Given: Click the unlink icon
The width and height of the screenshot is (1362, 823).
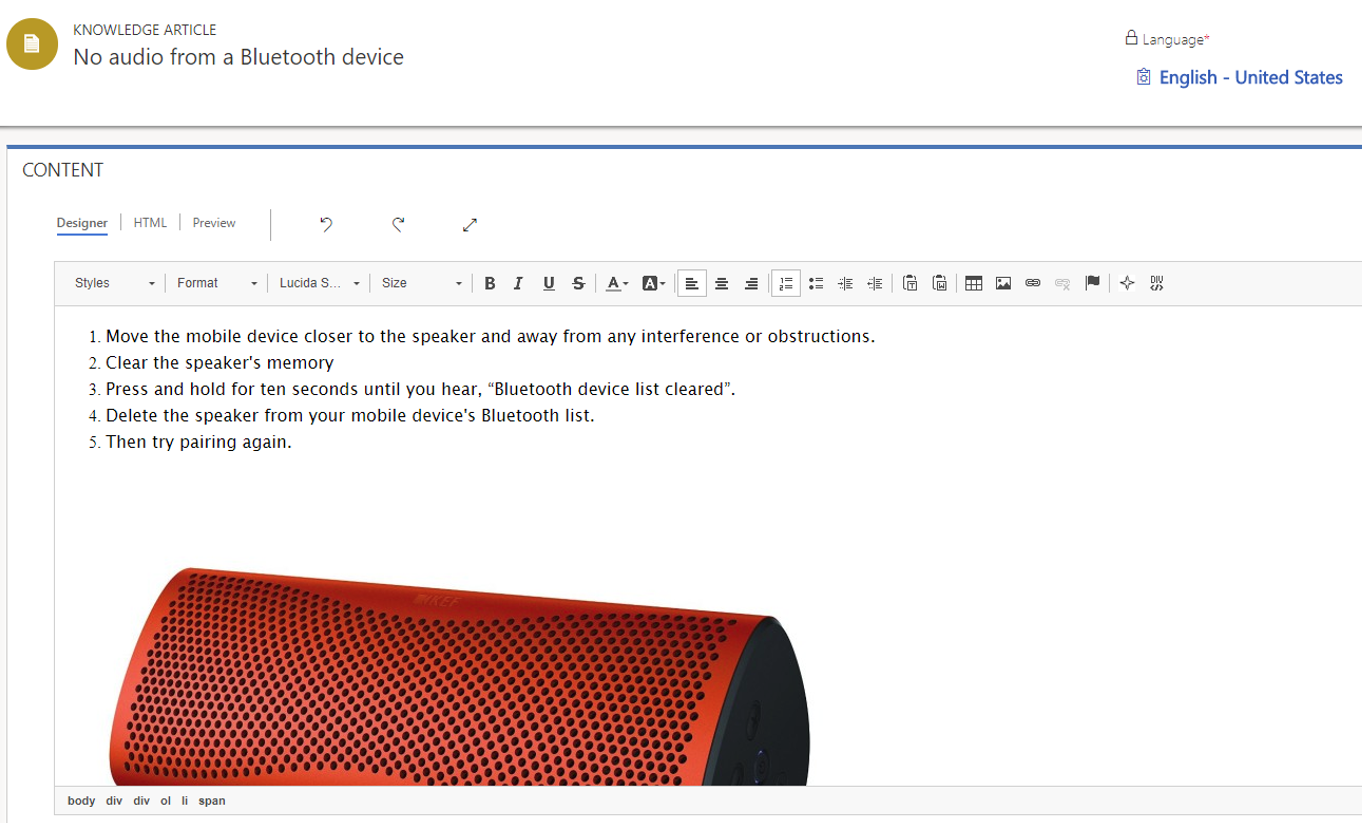Looking at the screenshot, I should pos(1063,284).
